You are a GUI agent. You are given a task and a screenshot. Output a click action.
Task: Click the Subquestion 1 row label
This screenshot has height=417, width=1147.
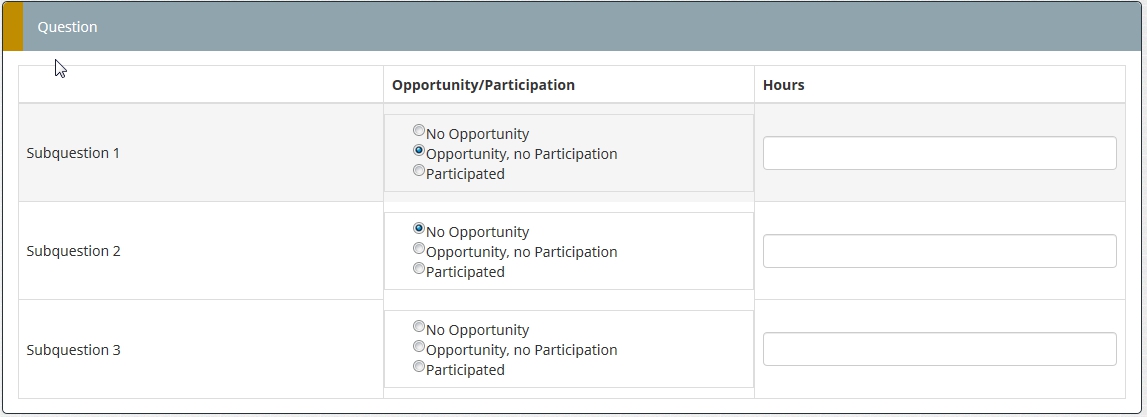click(73, 153)
